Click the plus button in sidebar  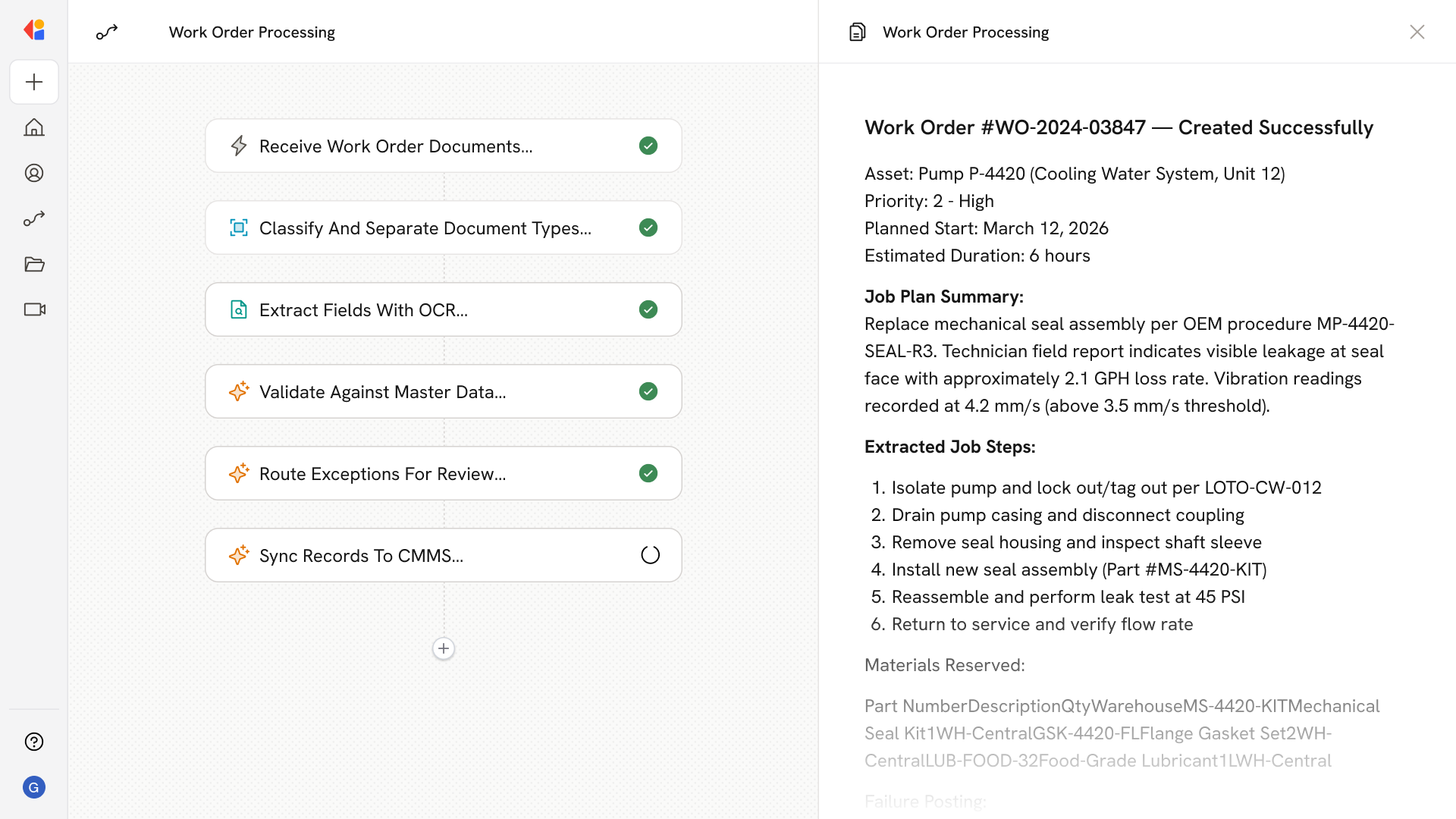(34, 82)
